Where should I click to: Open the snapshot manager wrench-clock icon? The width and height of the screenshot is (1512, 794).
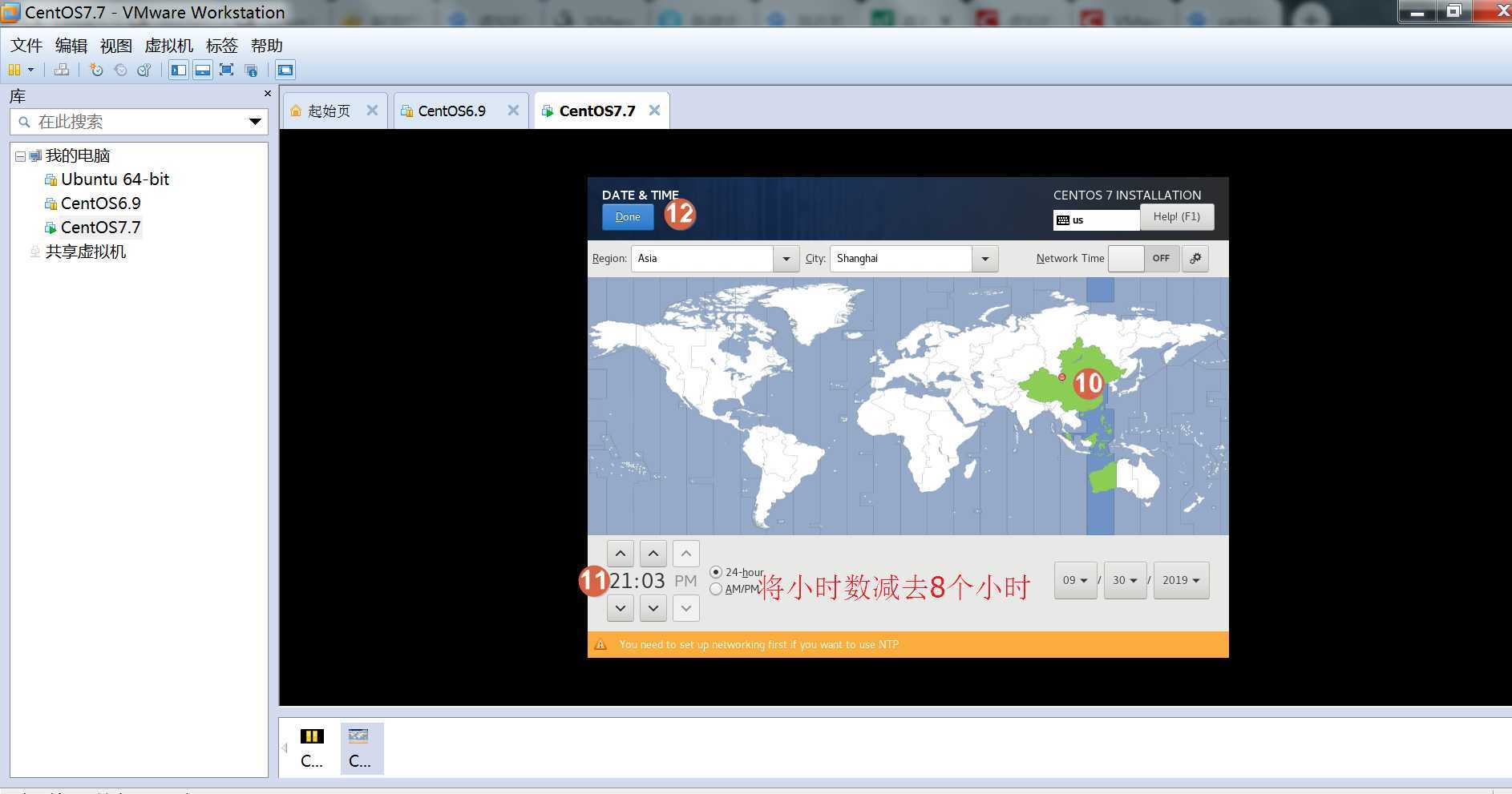click(144, 70)
